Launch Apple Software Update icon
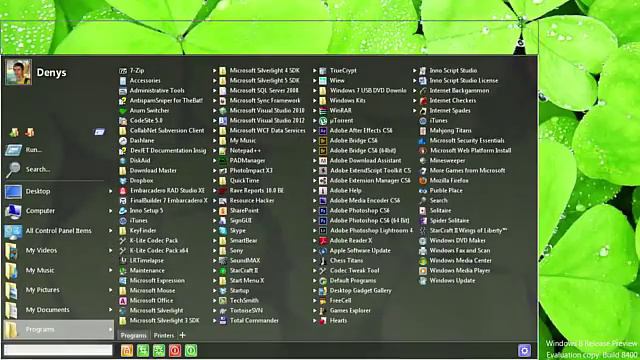 323,251
